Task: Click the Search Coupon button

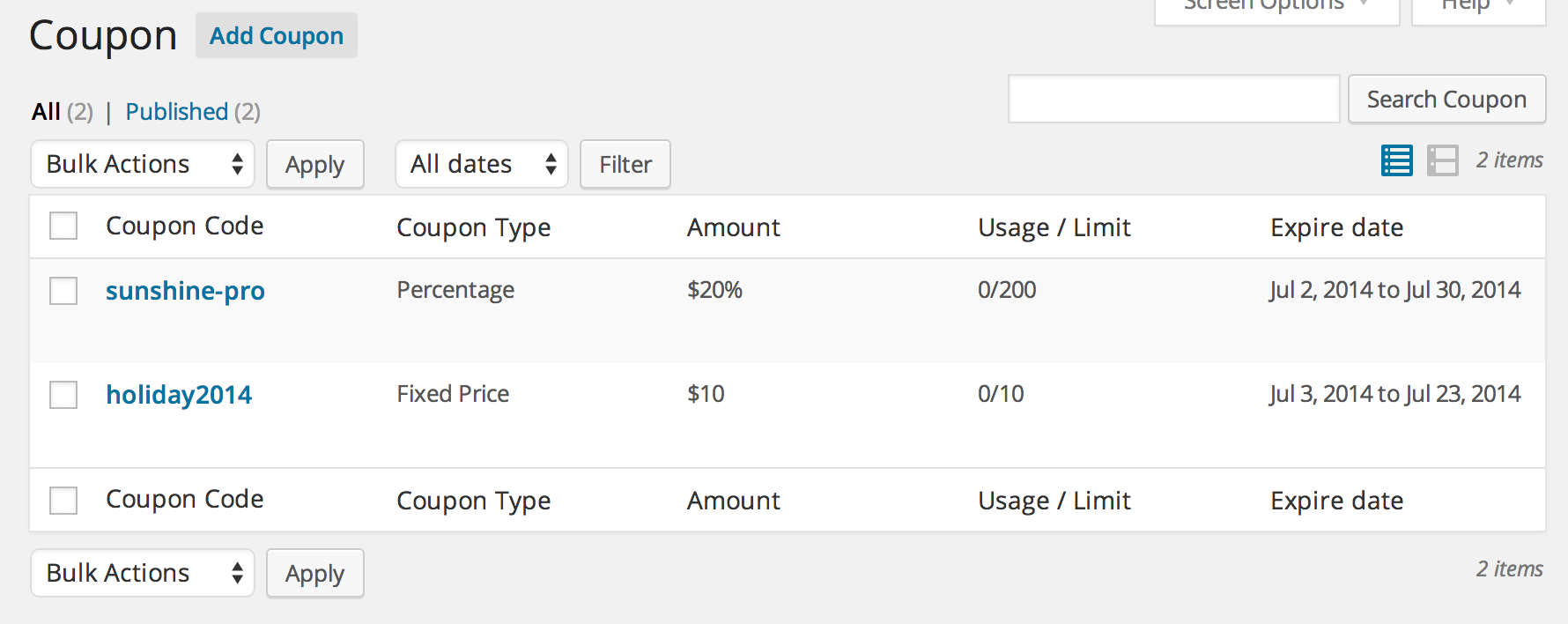Action: click(x=1446, y=99)
